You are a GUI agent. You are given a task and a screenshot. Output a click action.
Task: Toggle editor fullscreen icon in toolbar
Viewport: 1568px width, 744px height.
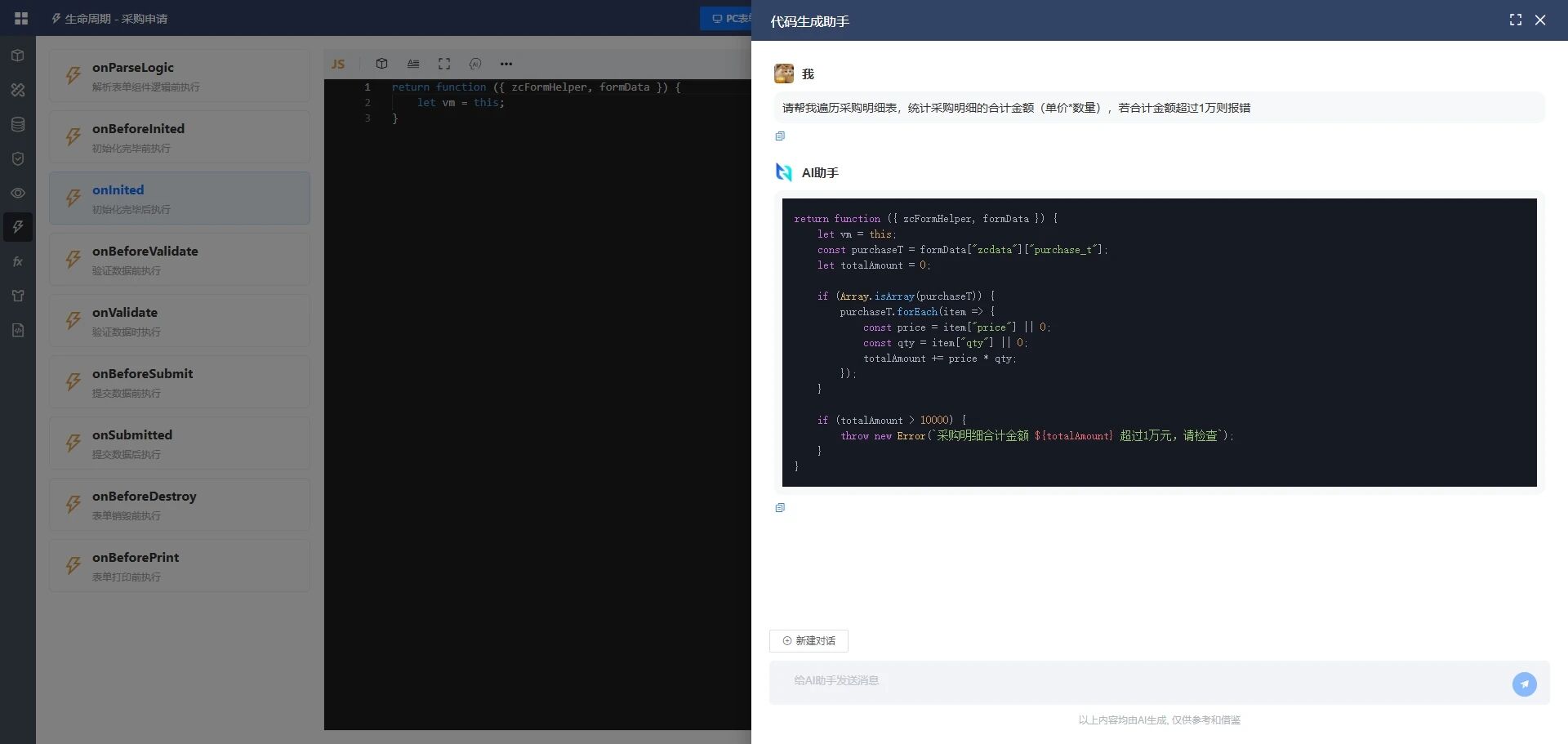click(x=444, y=64)
